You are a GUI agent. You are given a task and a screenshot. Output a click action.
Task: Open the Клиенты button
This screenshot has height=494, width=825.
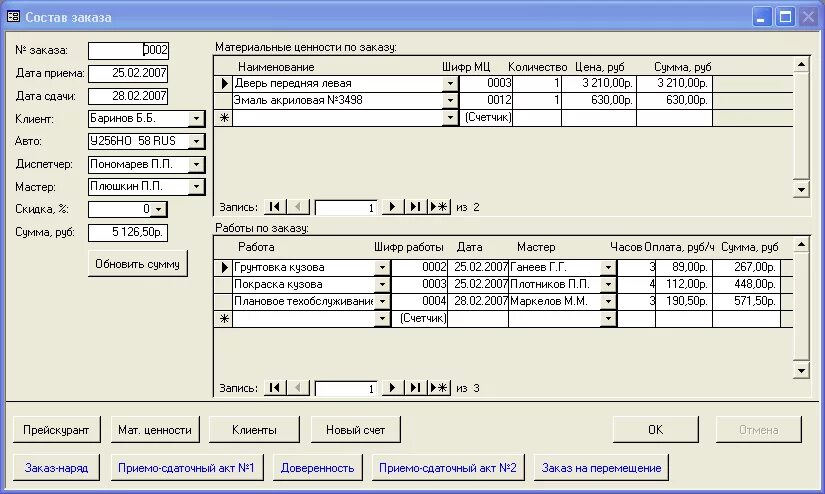pos(254,430)
